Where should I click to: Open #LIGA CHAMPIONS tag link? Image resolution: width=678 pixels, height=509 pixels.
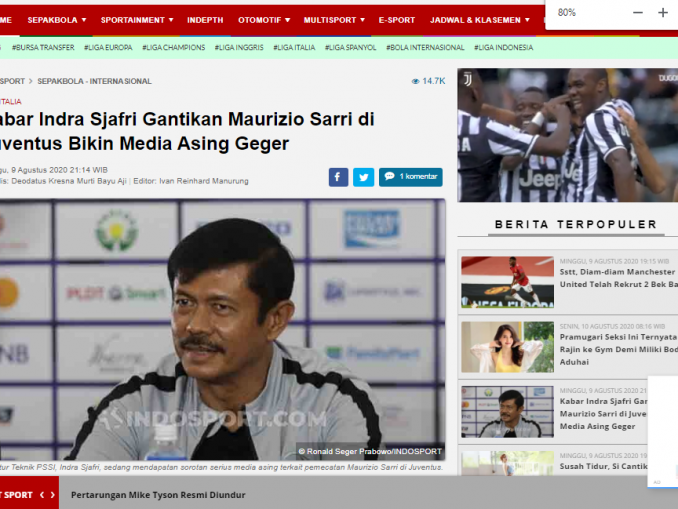(173, 48)
